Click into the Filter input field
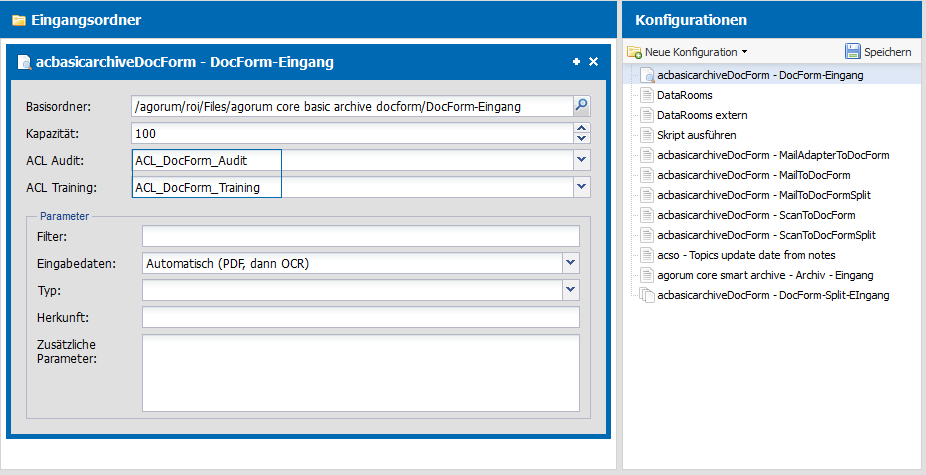This screenshot has width=926, height=475. coord(361,236)
